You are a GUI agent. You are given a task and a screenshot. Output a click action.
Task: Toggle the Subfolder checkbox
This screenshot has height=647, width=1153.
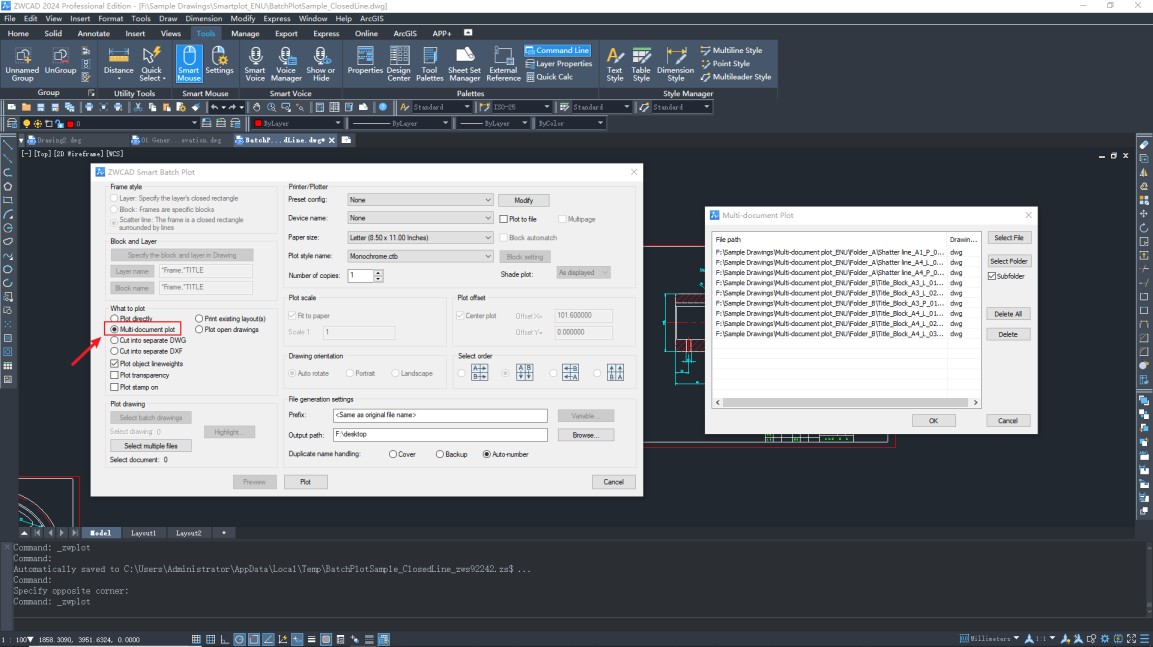(992, 276)
